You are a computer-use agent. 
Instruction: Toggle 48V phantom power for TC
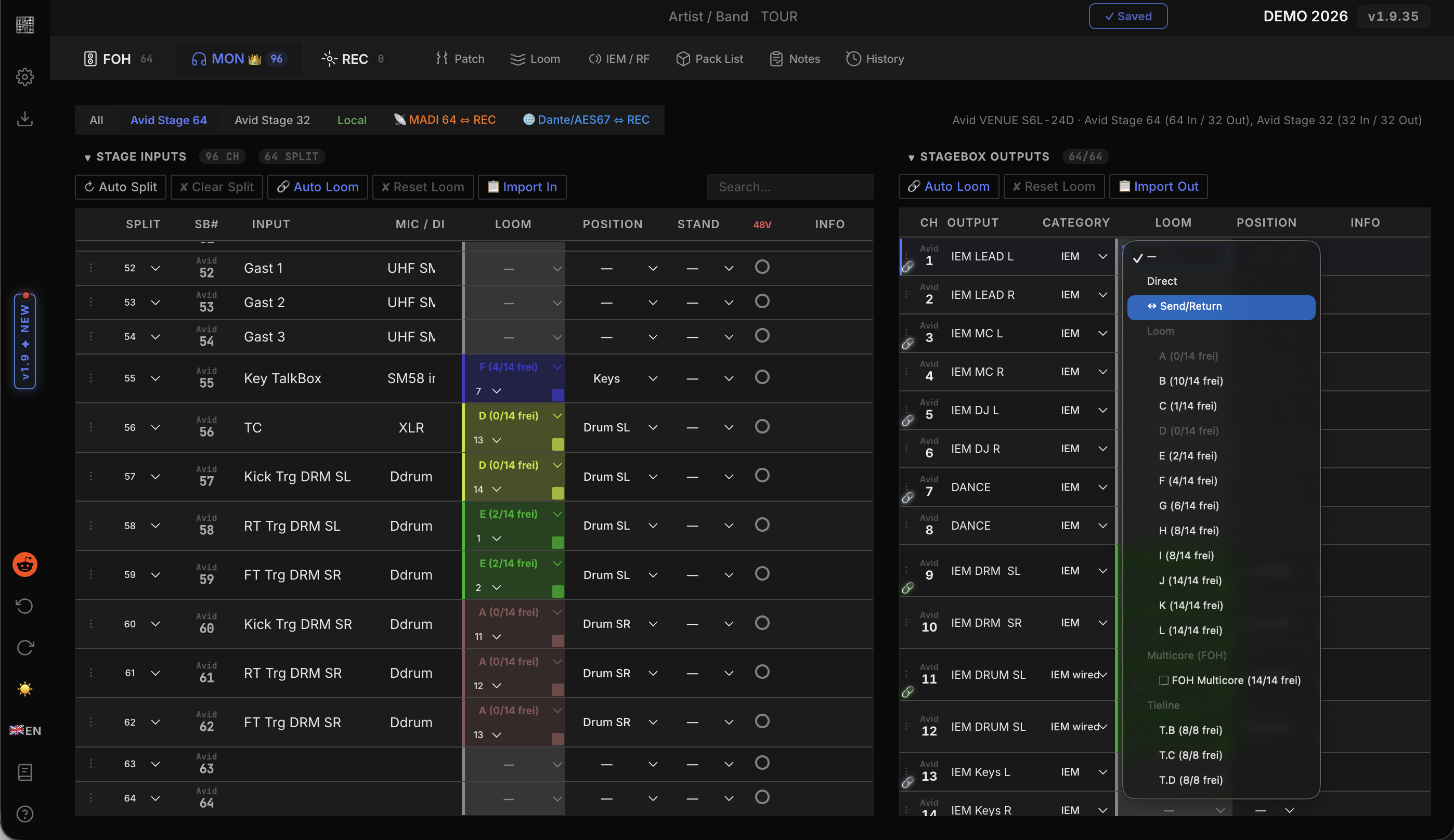coord(762,426)
